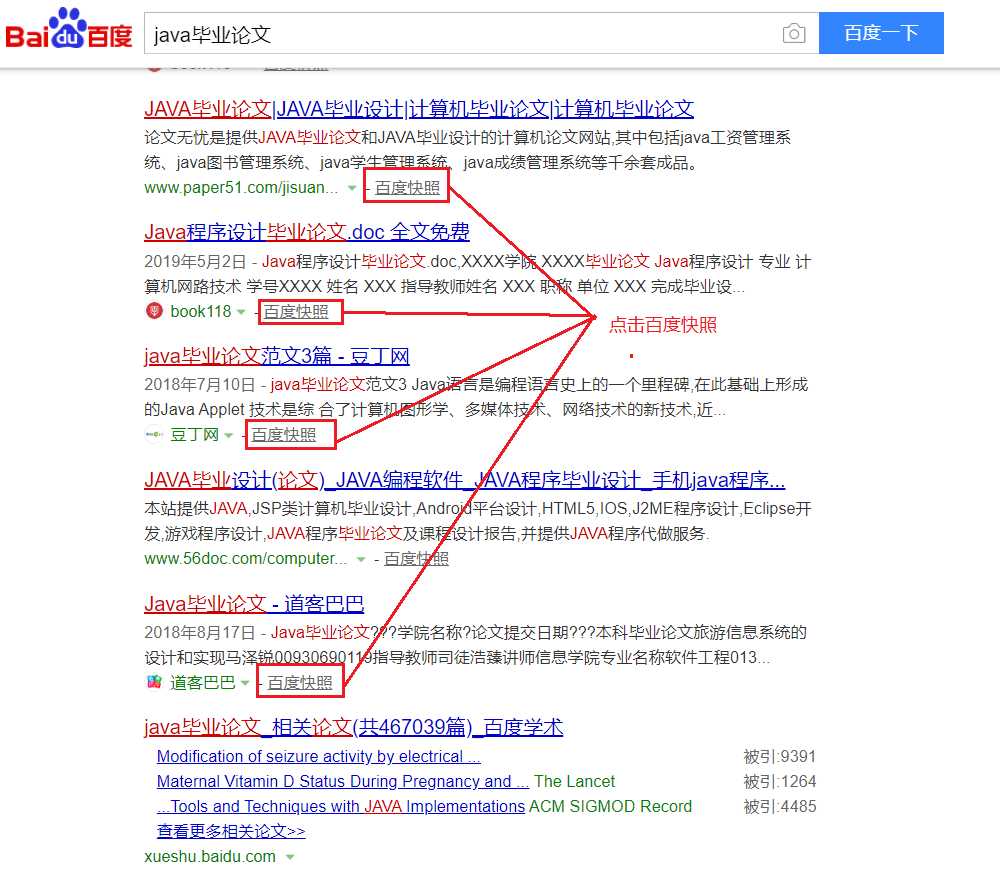
Task: Open paper Modification of seizure activity by electrical
Action: [x=318, y=757]
